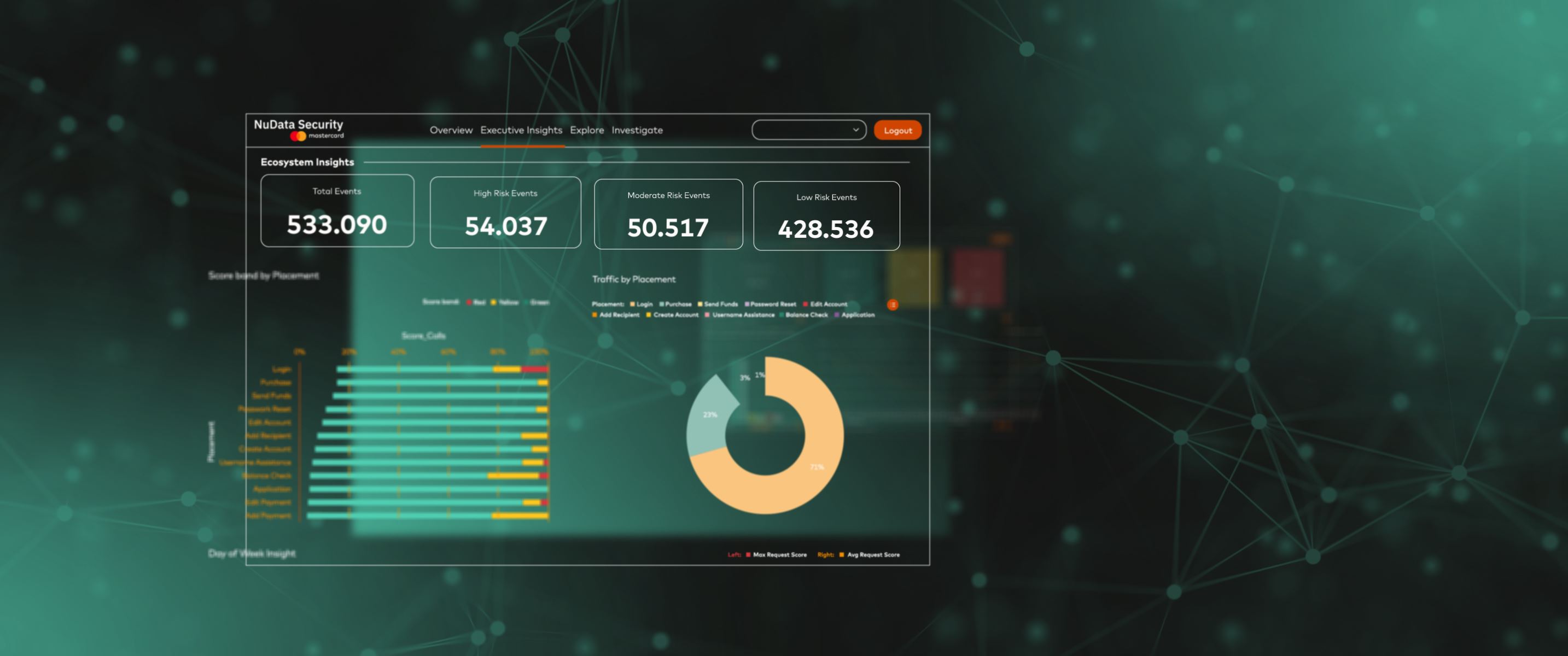Click the Avg Request Score orange marker
The height and width of the screenshot is (656, 1568).
[841, 554]
